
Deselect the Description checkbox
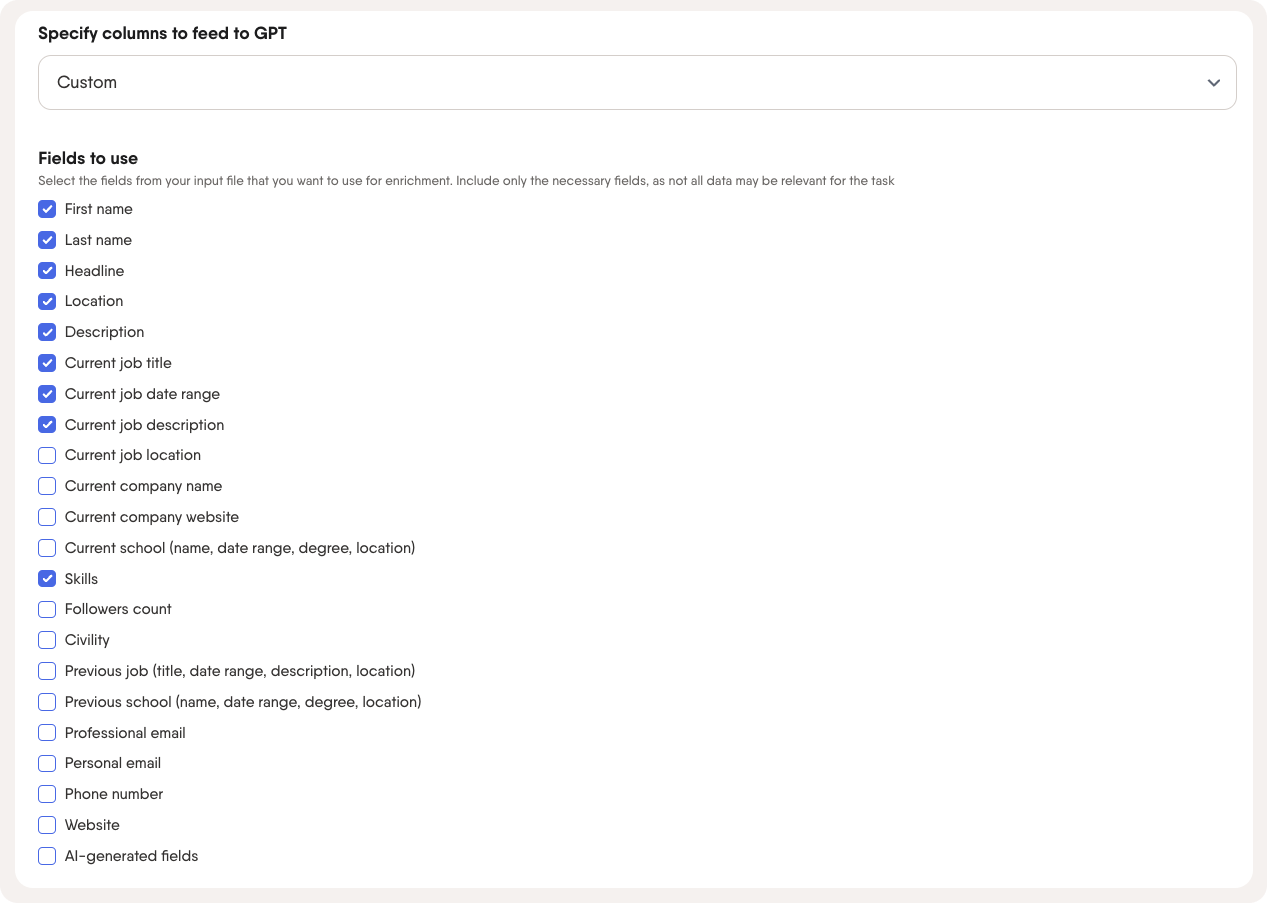coord(47,332)
